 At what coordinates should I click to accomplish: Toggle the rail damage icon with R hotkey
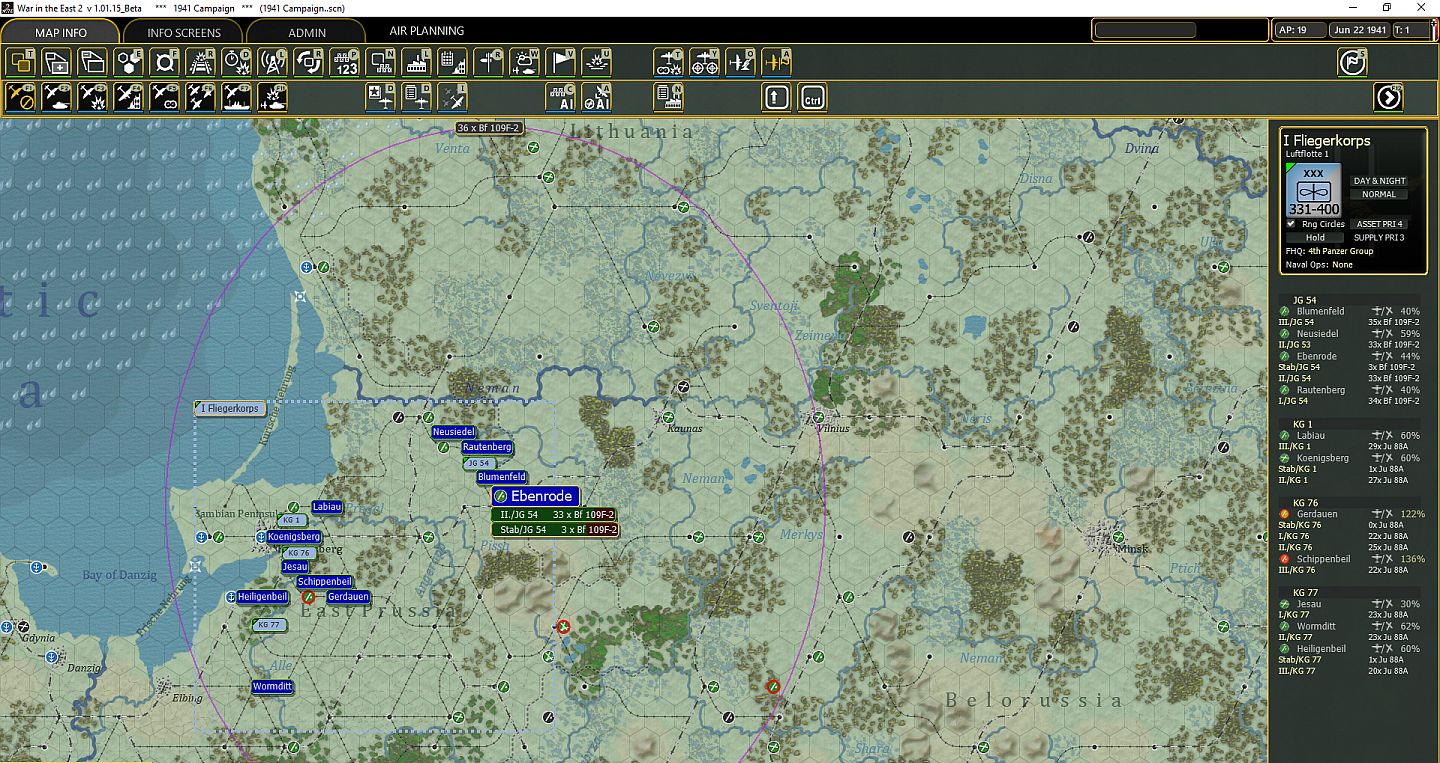[x=201, y=62]
